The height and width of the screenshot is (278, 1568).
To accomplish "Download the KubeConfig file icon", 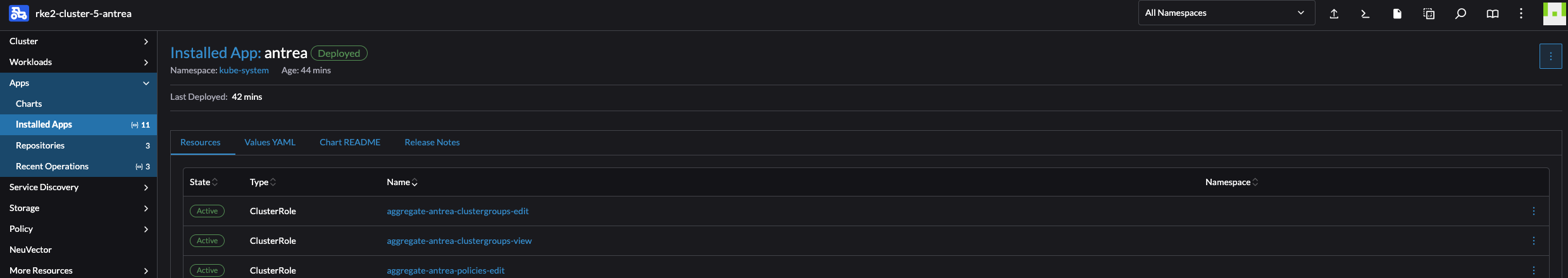I will click(x=1397, y=13).
